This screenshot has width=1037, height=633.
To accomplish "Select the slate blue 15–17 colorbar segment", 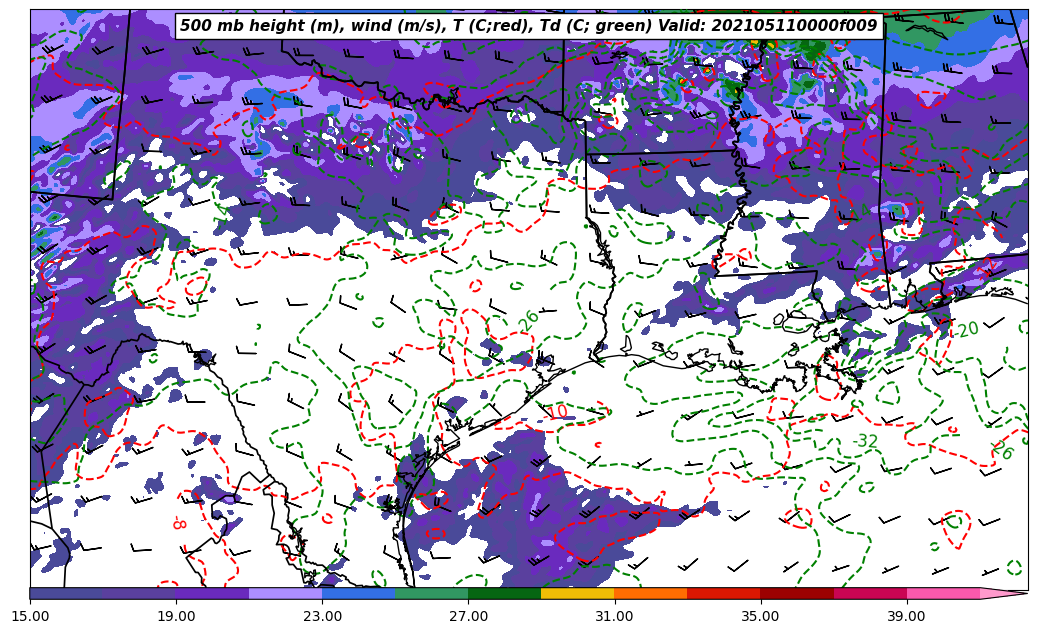I will click(66, 593).
